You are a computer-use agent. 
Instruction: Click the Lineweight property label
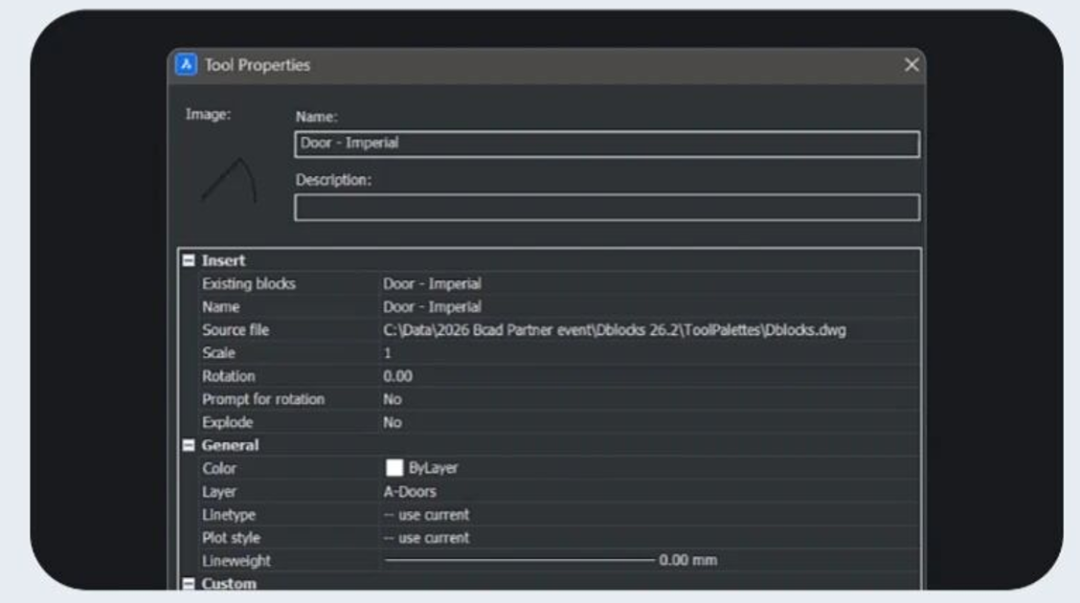click(x=236, y=561)
